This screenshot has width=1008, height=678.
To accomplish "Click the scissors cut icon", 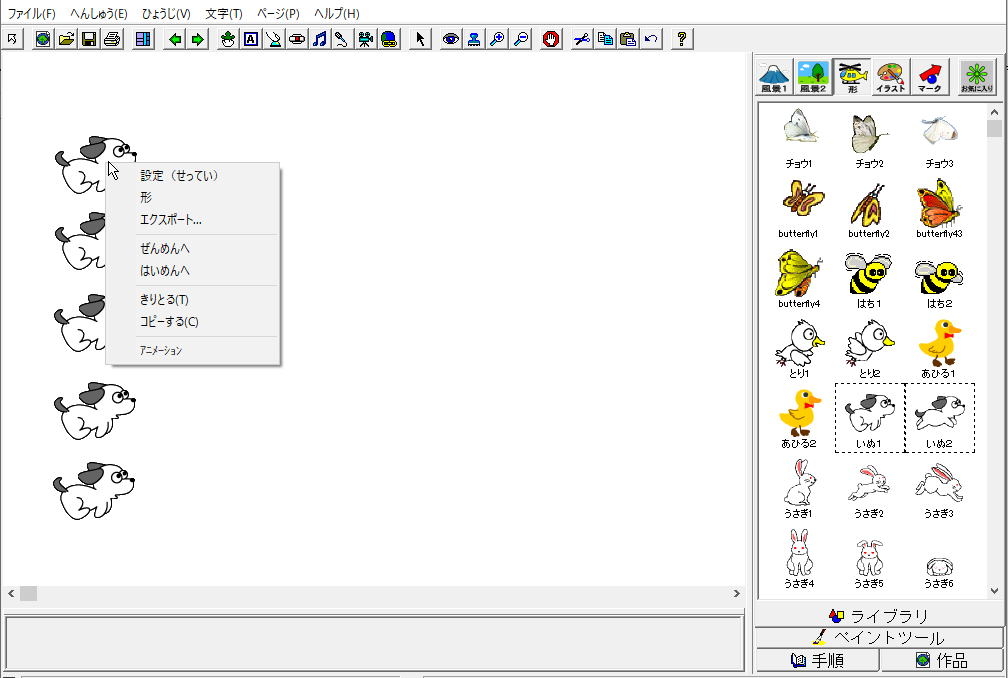I will [x=582, y=39].
